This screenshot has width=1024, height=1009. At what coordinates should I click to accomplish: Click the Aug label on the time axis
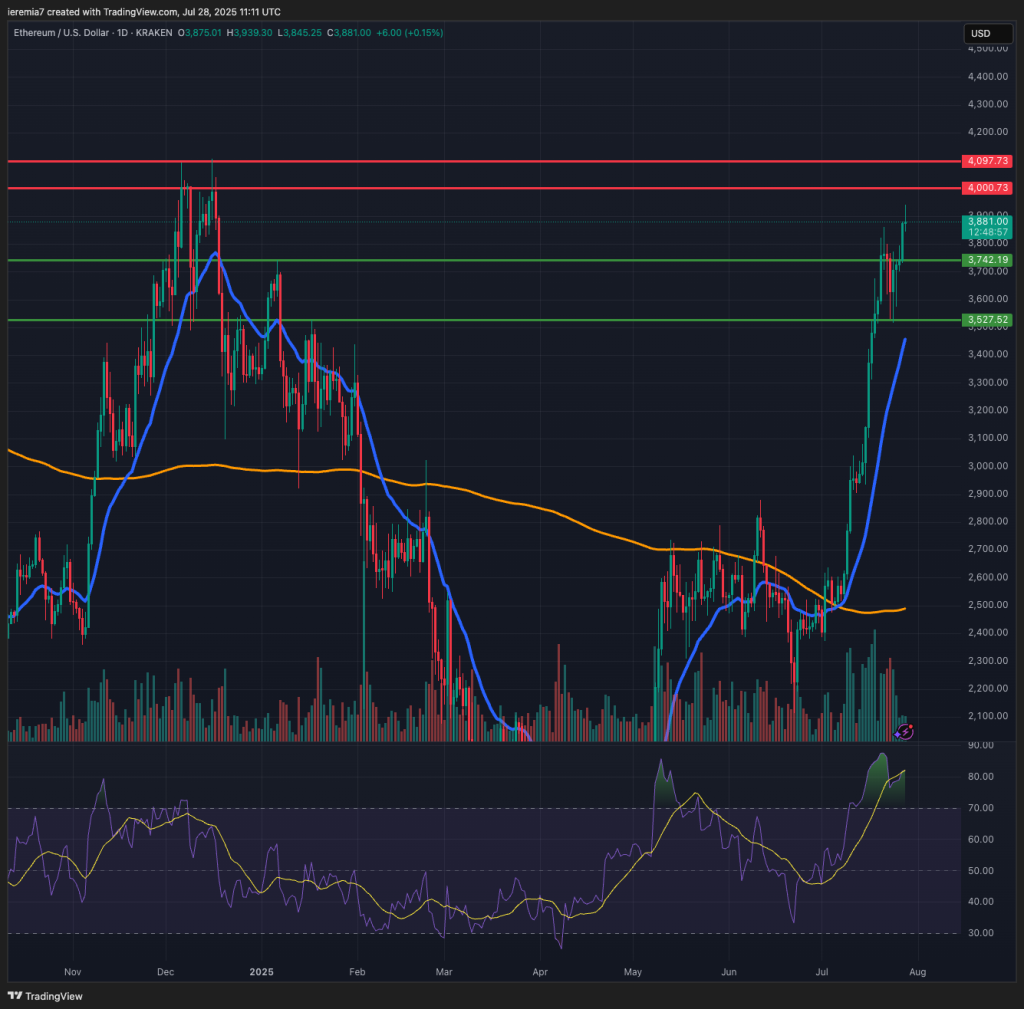[x=918, y=972]
